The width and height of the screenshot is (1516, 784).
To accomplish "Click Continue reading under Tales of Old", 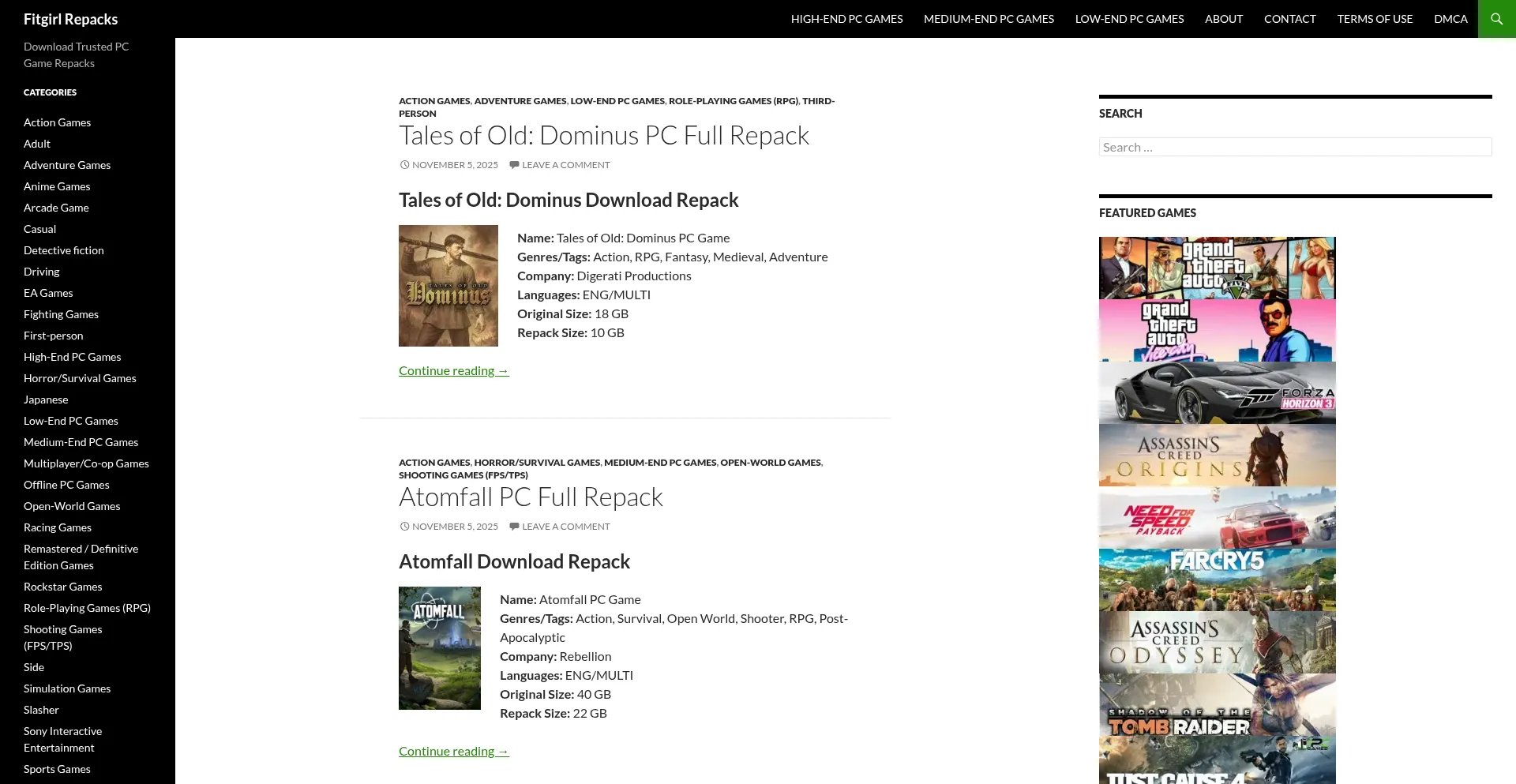I will (x=453, y=370).
